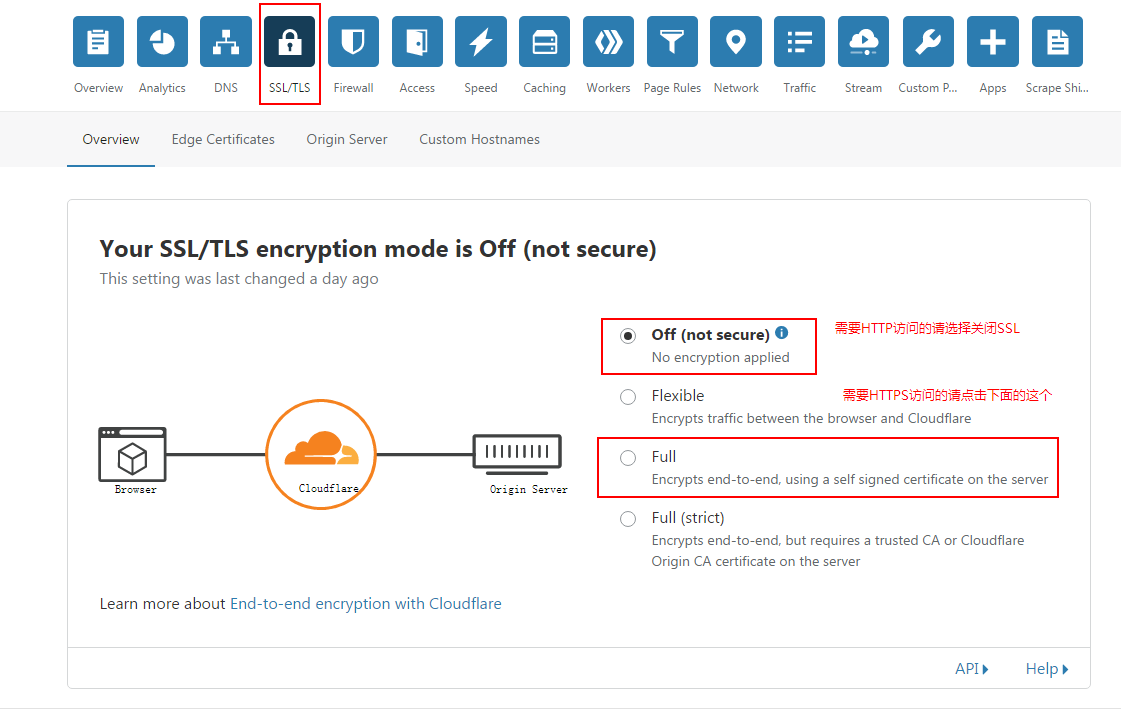The height and width of the screenshot is (710, 1121).
Task: Open the Custom Pages wrench icon
Action: click(x=928, y=41)
